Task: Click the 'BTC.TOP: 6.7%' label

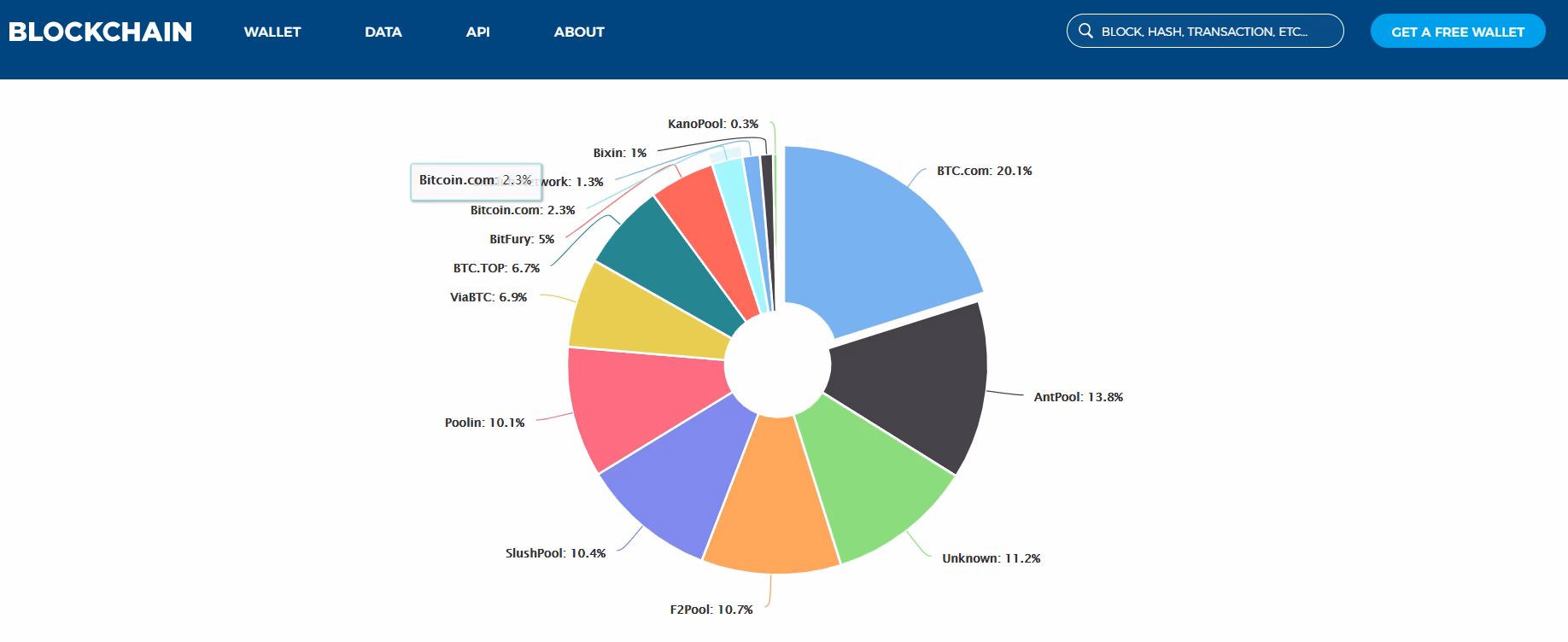Action: 496,268
